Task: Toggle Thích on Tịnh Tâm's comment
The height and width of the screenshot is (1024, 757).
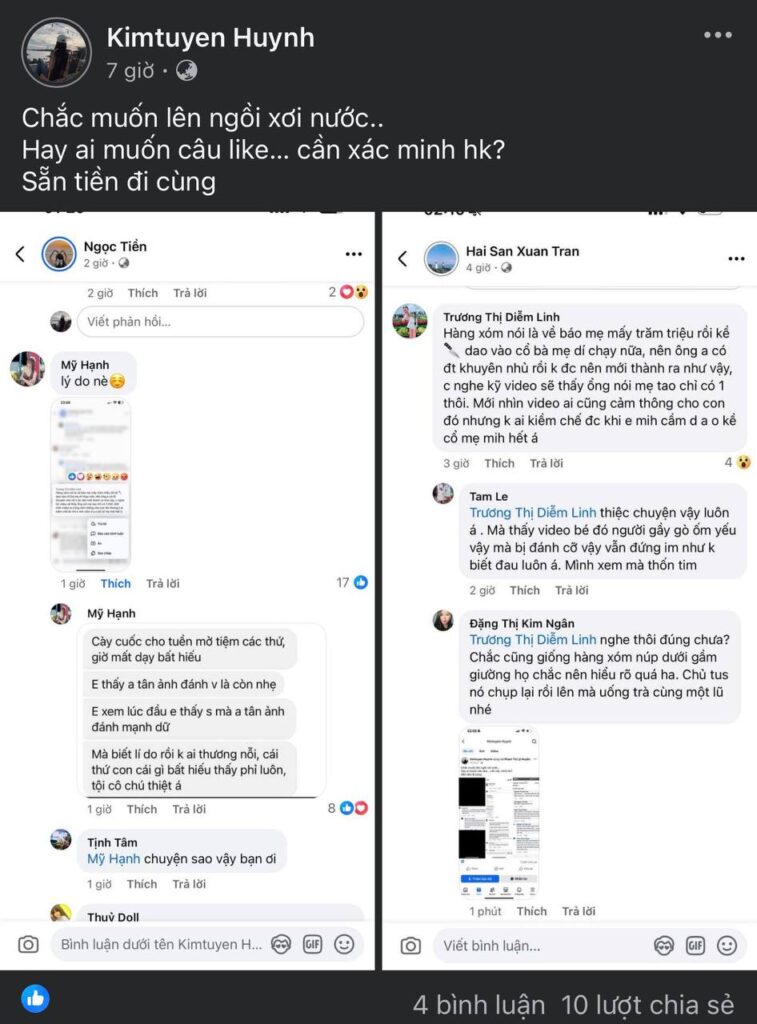Action: 142,884
